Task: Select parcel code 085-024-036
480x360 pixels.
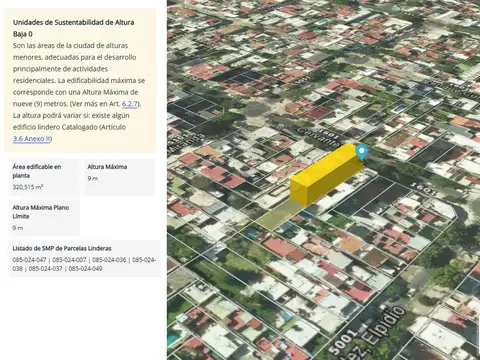Action: pyautogui.click(x=109, y=260)
